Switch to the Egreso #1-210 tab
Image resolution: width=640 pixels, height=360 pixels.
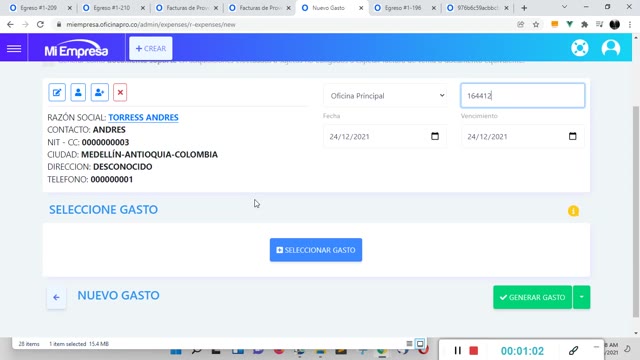coord(112,8)
